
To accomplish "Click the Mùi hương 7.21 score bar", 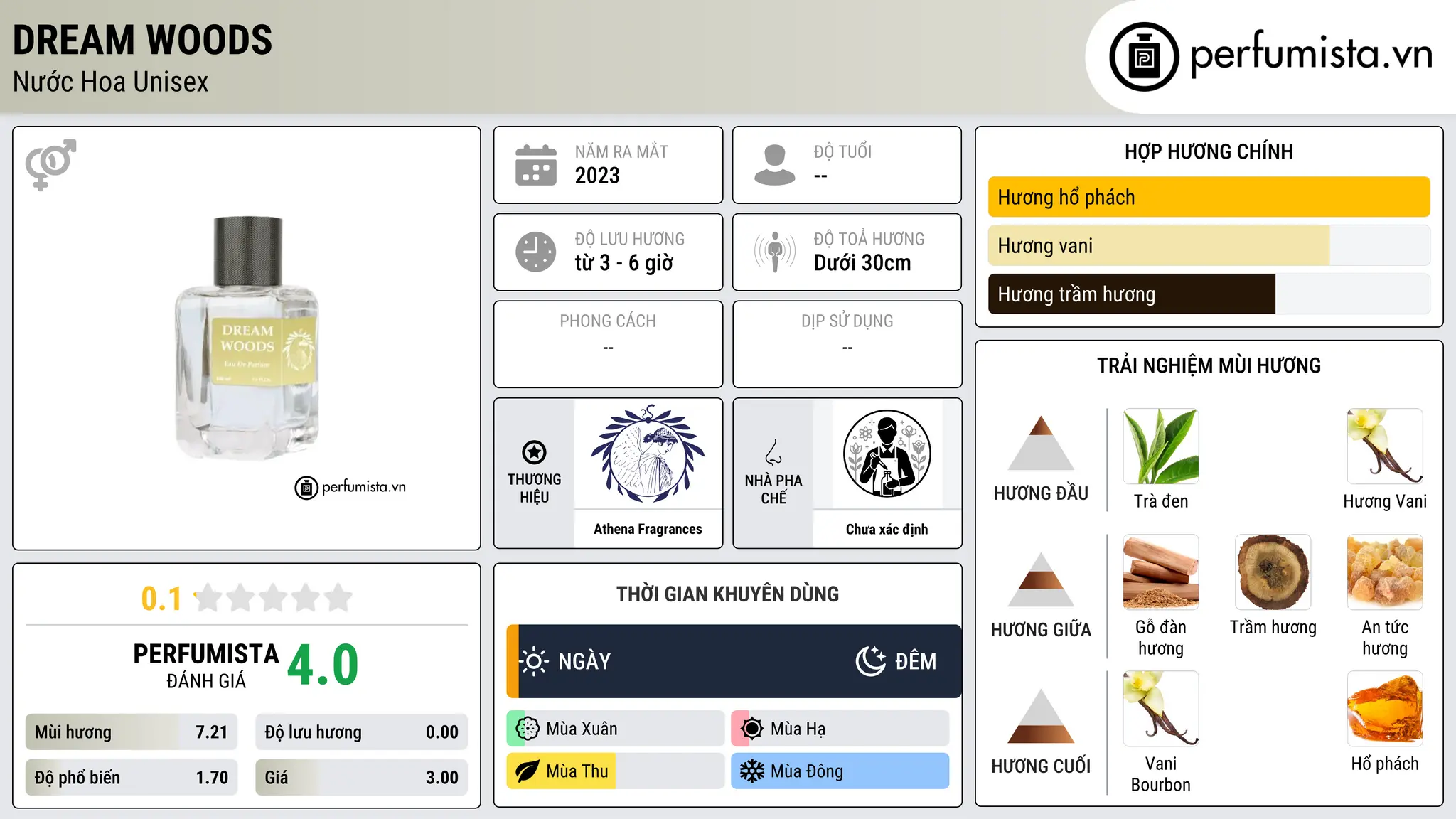I will 132,732.
